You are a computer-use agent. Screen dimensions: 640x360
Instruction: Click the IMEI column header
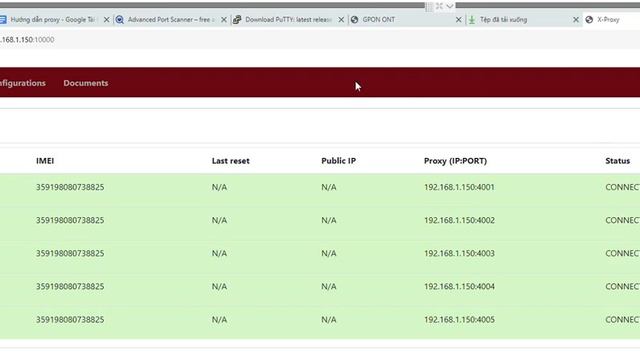(x=45, y=161)
